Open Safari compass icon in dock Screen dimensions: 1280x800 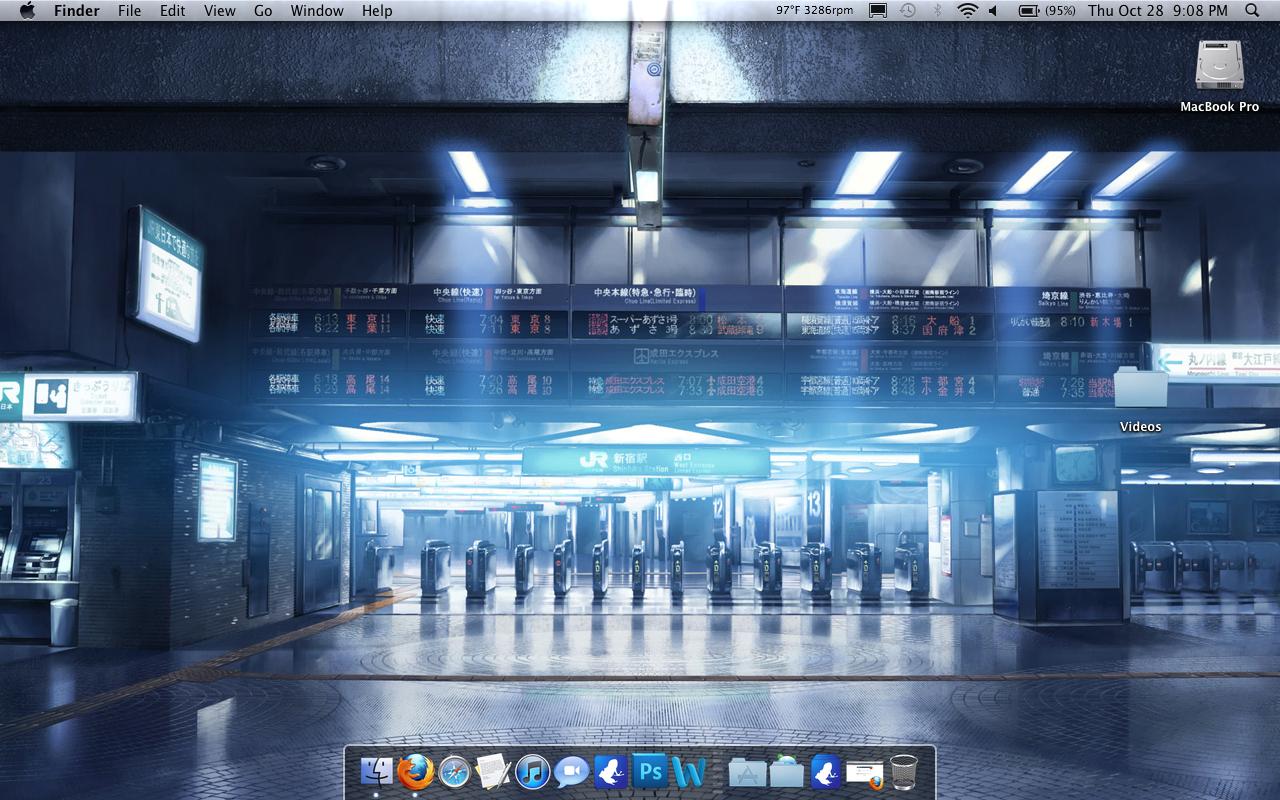coord(454,772)
